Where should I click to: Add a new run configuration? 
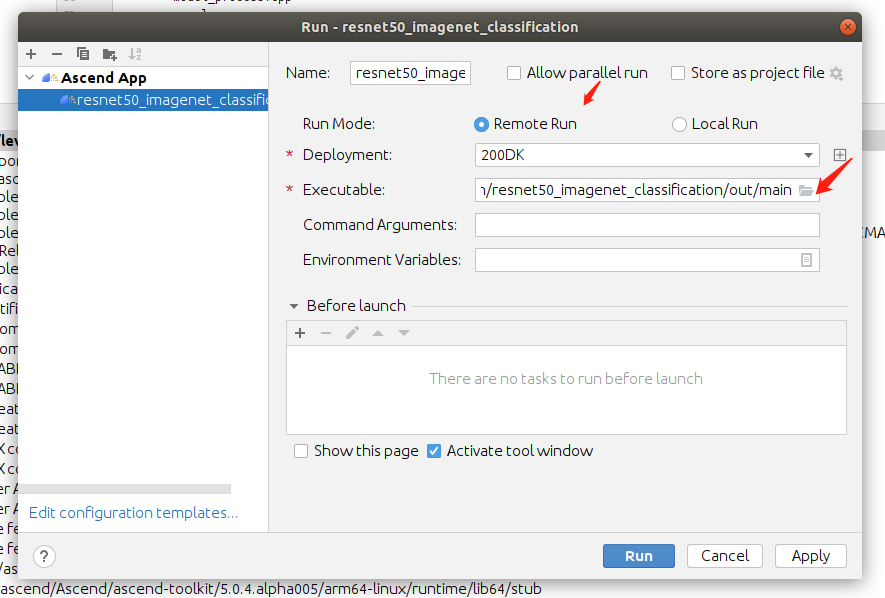pyautogui.click(x=31, y=53)
